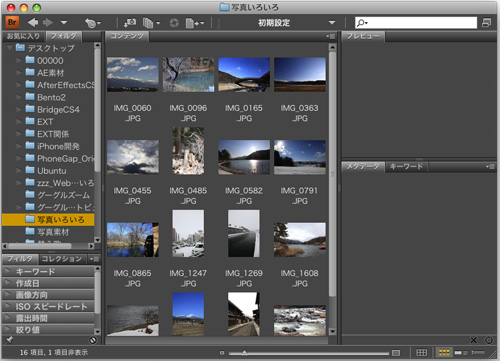Open the コレクション tab

pos(62,259)
